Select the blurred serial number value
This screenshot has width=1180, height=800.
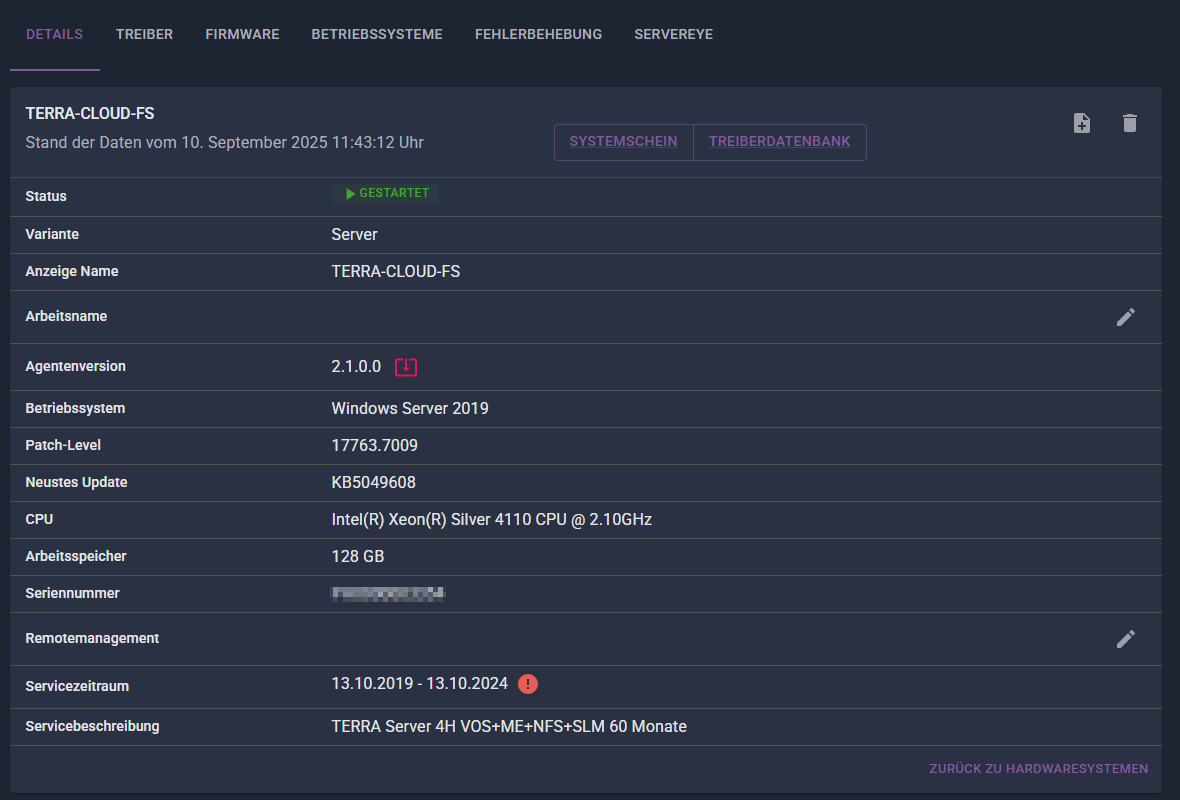[388, 594]
